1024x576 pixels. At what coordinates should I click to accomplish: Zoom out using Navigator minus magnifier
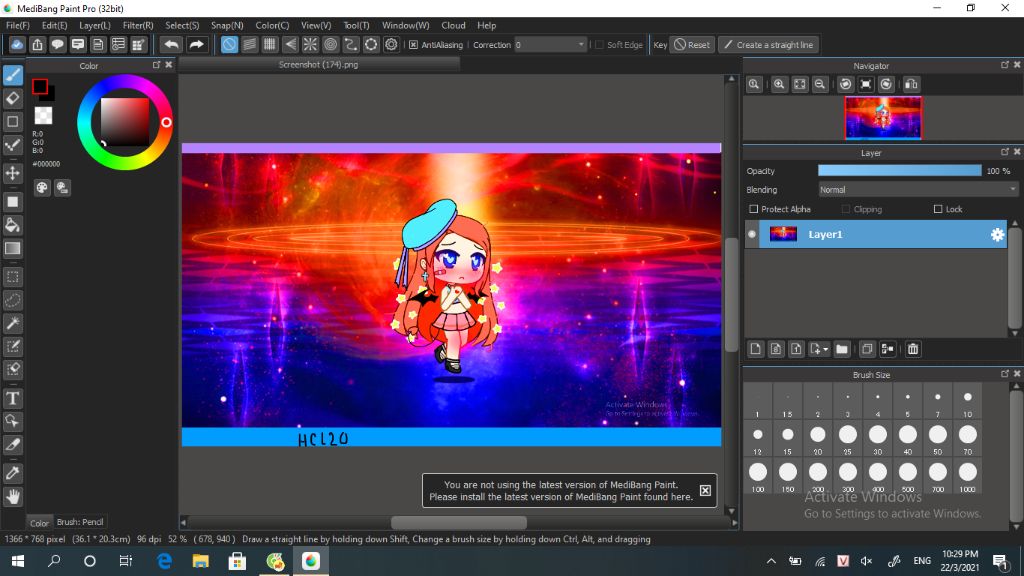[820, 84]
